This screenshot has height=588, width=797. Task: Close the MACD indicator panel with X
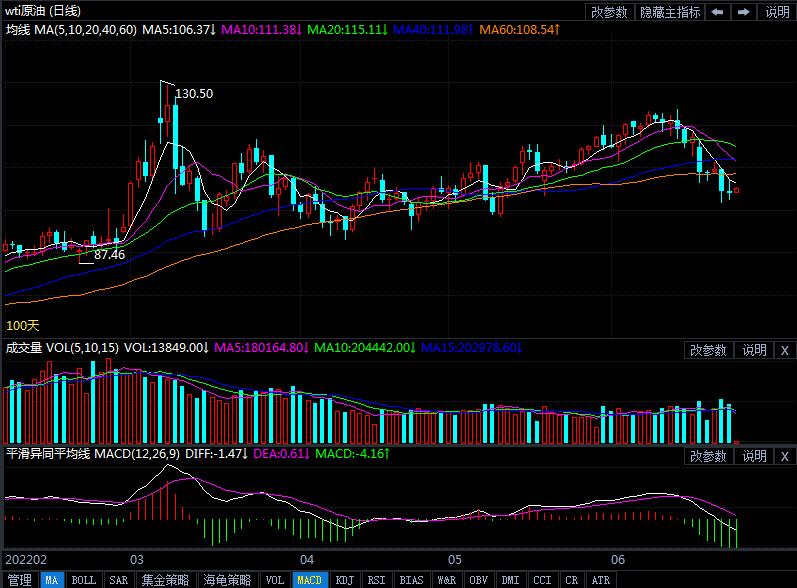[785, 456]
